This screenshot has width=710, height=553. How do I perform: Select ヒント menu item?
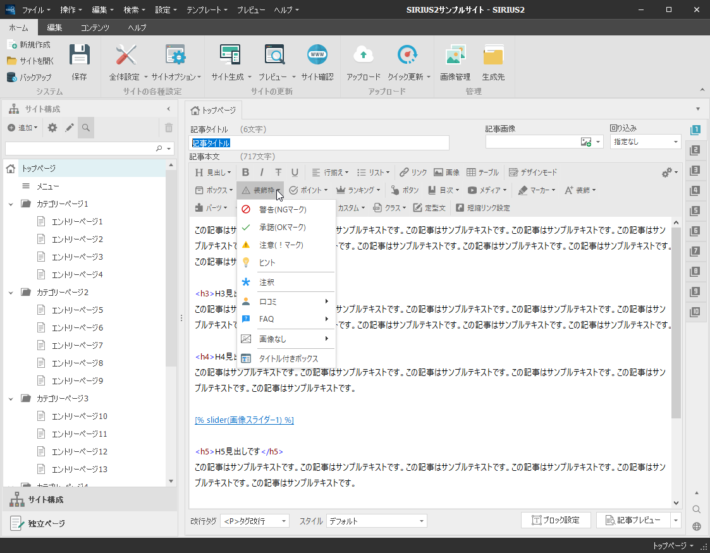coord(286,263)
